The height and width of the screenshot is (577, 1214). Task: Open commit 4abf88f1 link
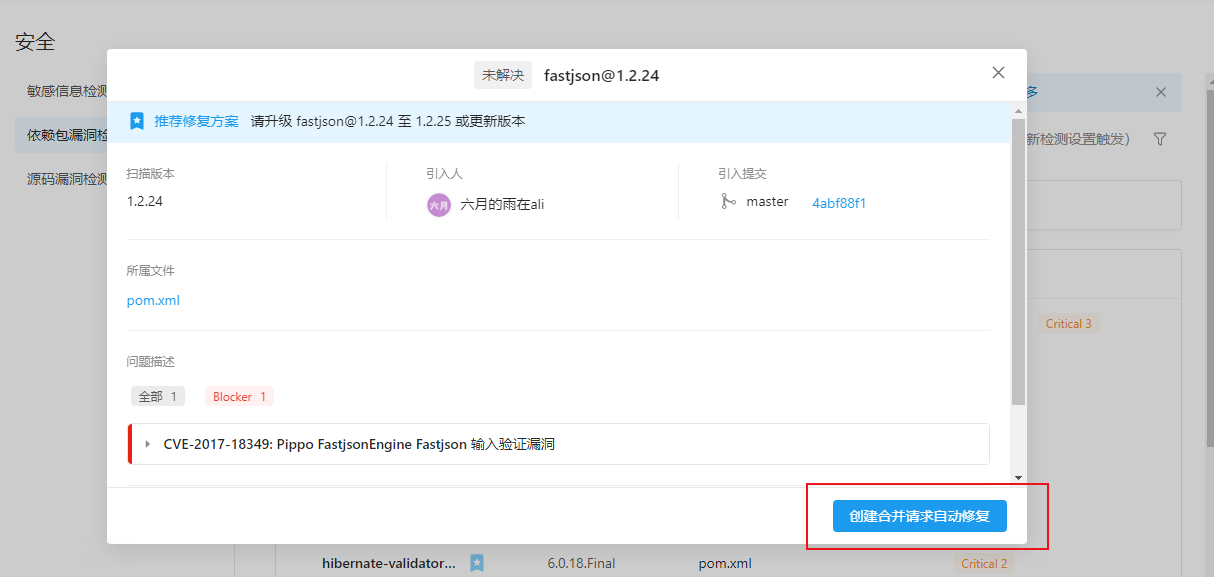pyautogui.click(x=839, y=203)
